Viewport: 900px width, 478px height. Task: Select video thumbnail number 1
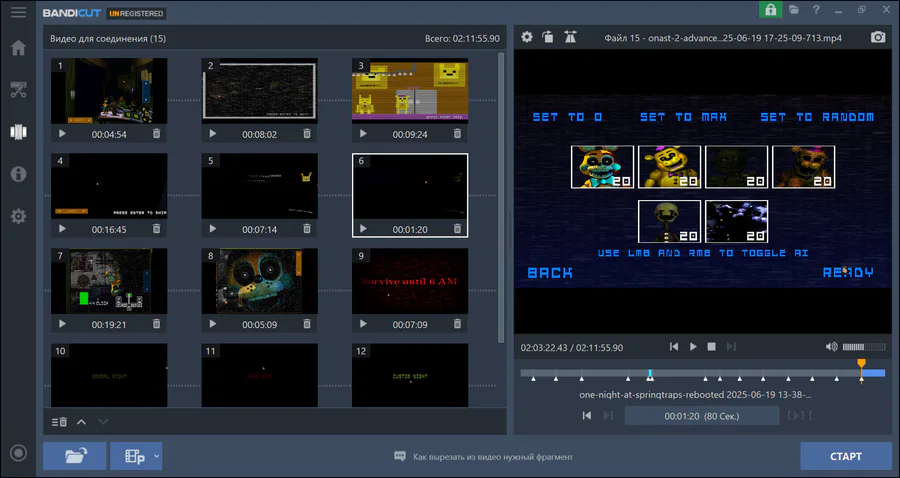pyautogui.click(x=109, y=91)
